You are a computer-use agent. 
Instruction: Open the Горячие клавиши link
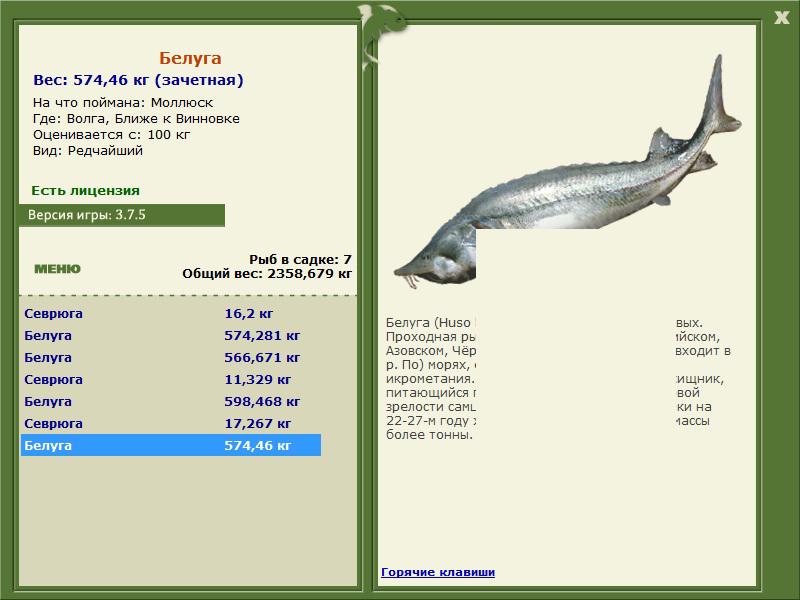pos(438,572)
